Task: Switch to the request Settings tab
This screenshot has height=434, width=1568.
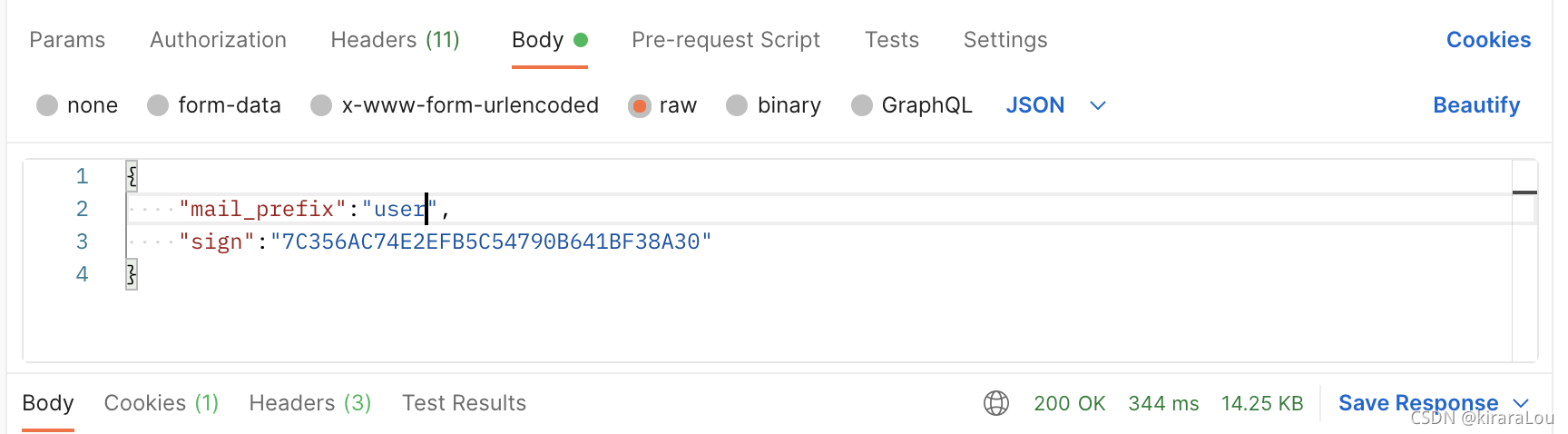Action: tap(1004, 40)
